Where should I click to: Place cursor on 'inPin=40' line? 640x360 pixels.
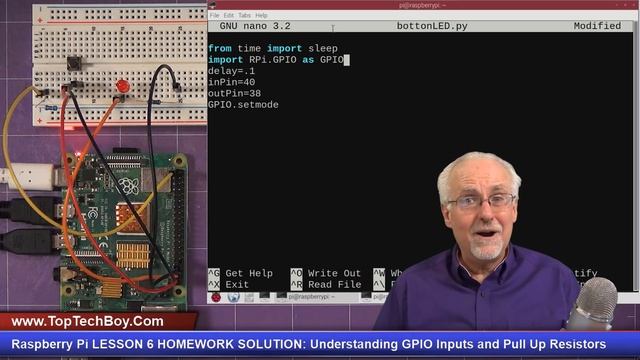click(231, 82)
